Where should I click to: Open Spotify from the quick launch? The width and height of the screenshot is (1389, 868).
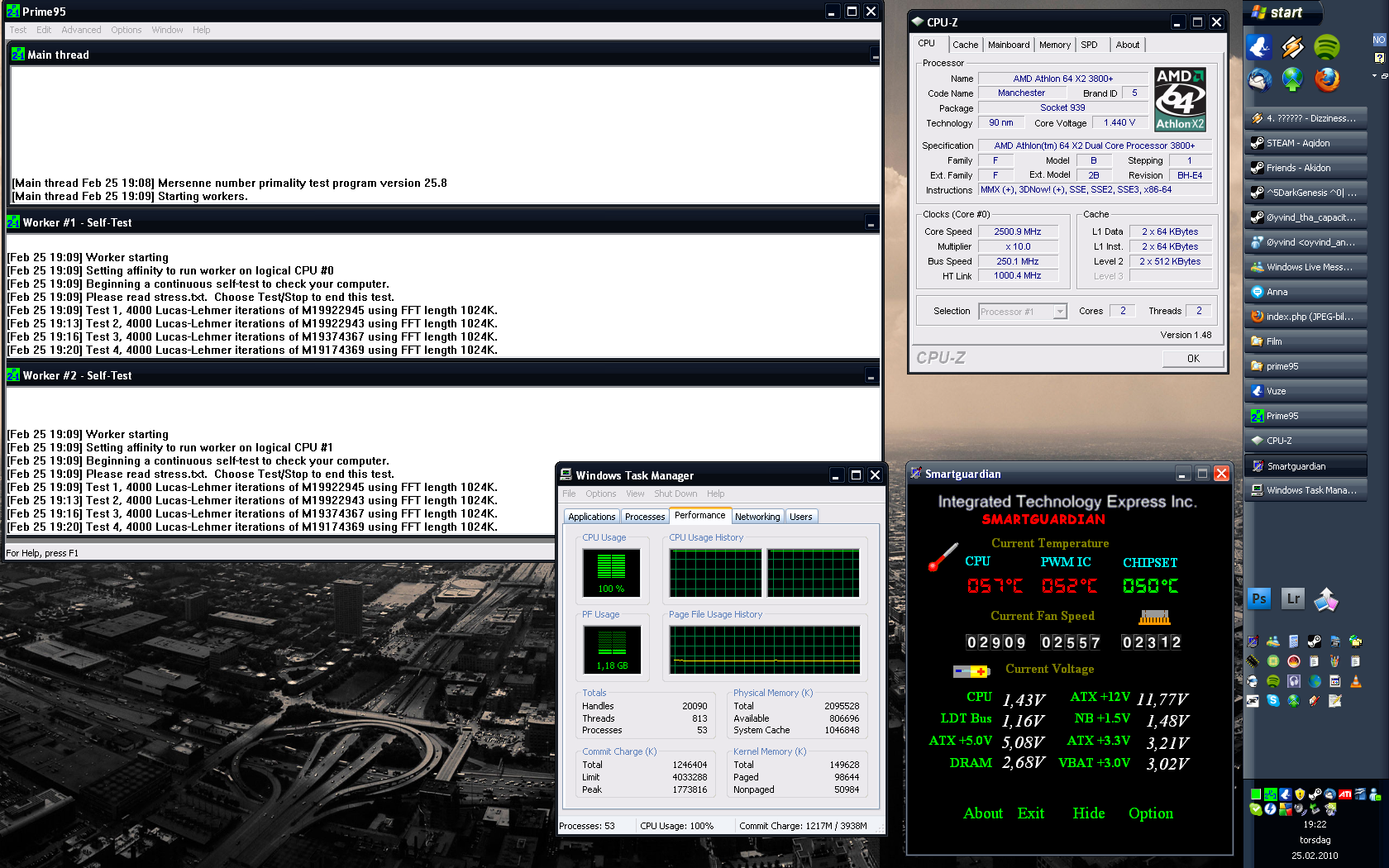(x=1327, y=47)
